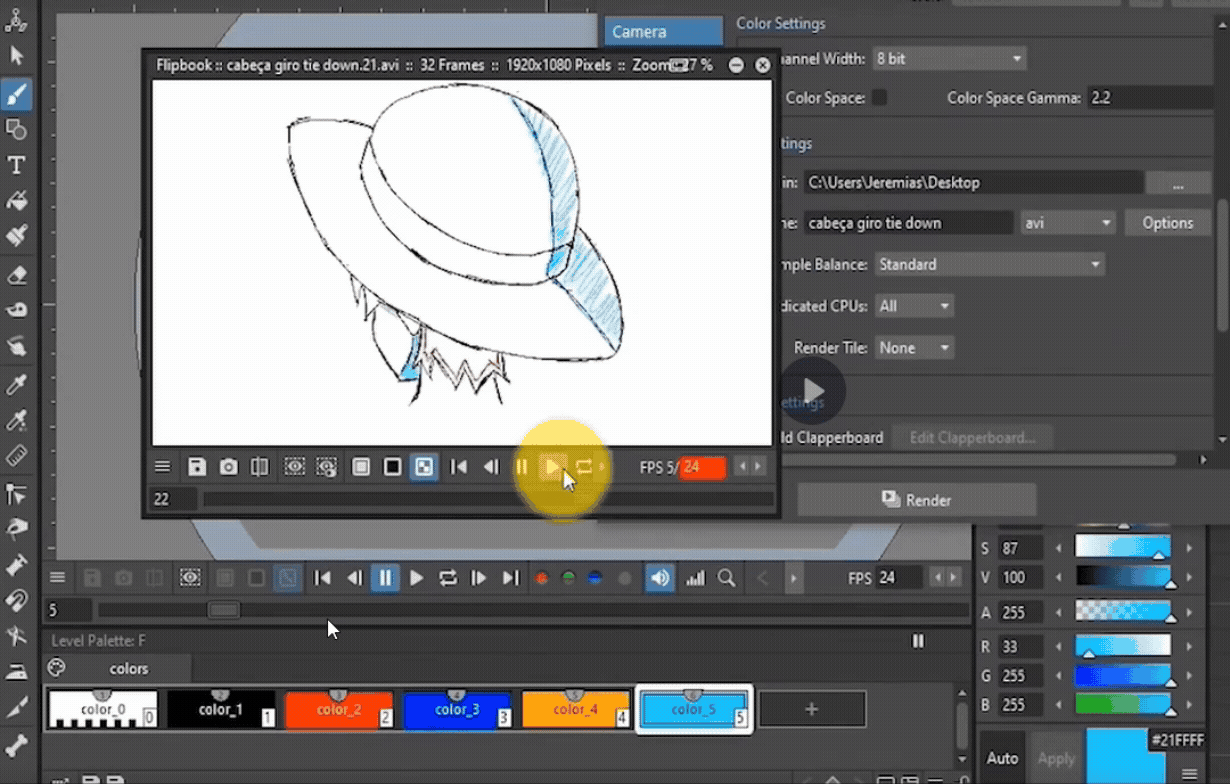1230x784 pixels.
Task: Toggle loop playback in the Flipbook
Action: coord(585,466)
